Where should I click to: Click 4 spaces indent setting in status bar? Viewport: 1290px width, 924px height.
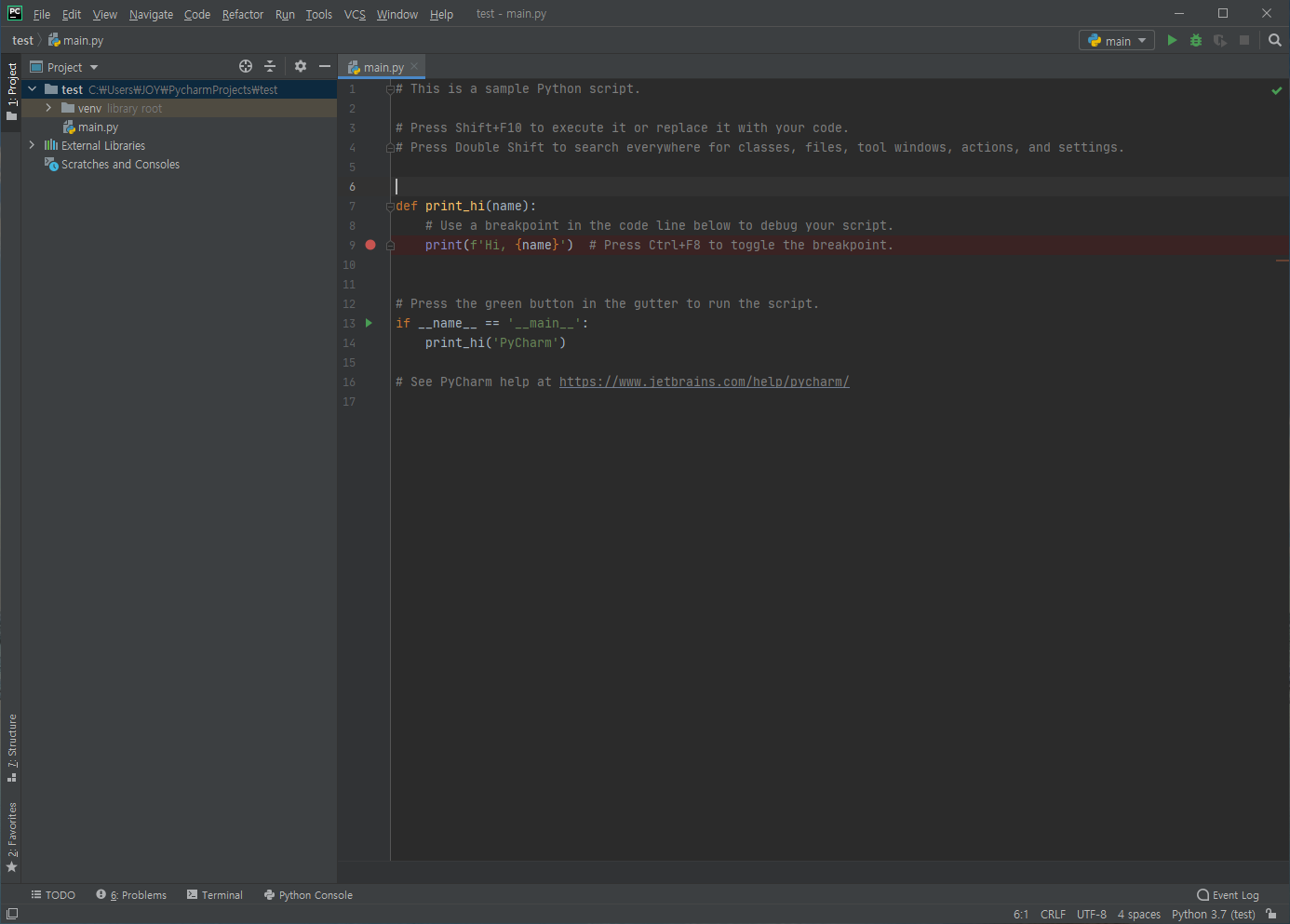(x=1139, y=914)
